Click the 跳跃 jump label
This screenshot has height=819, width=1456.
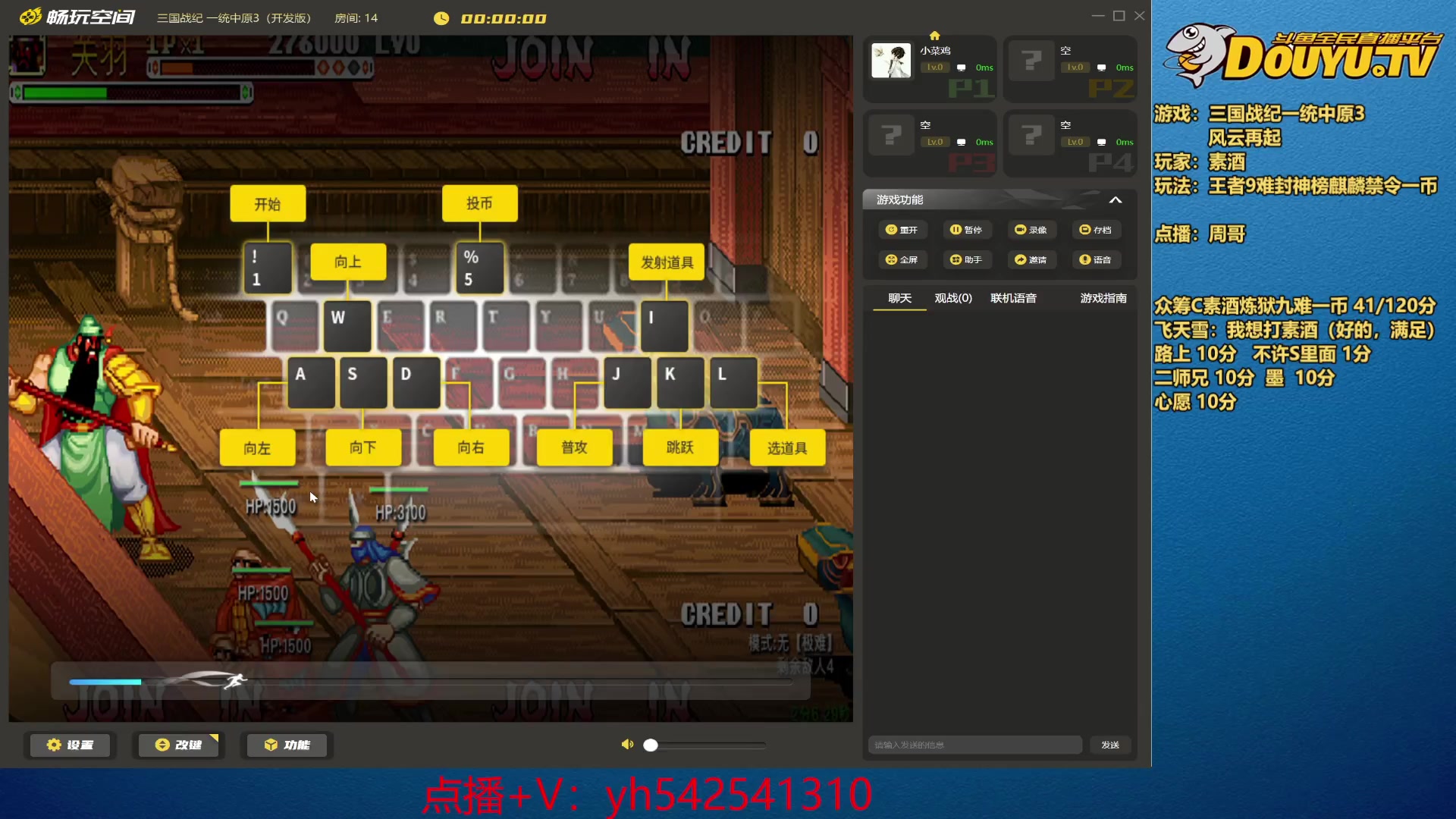click(x=680, y=447)
